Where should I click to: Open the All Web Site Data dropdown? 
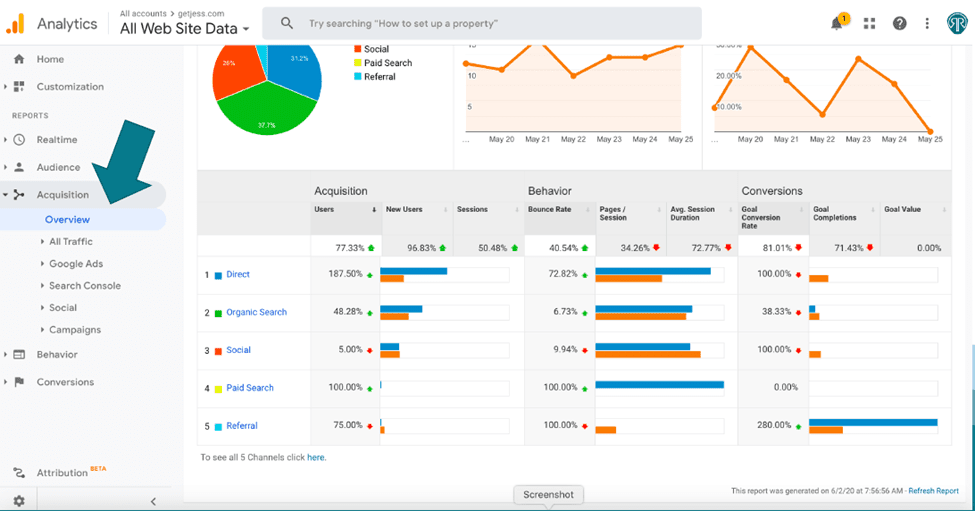click(x=184, y=29)
